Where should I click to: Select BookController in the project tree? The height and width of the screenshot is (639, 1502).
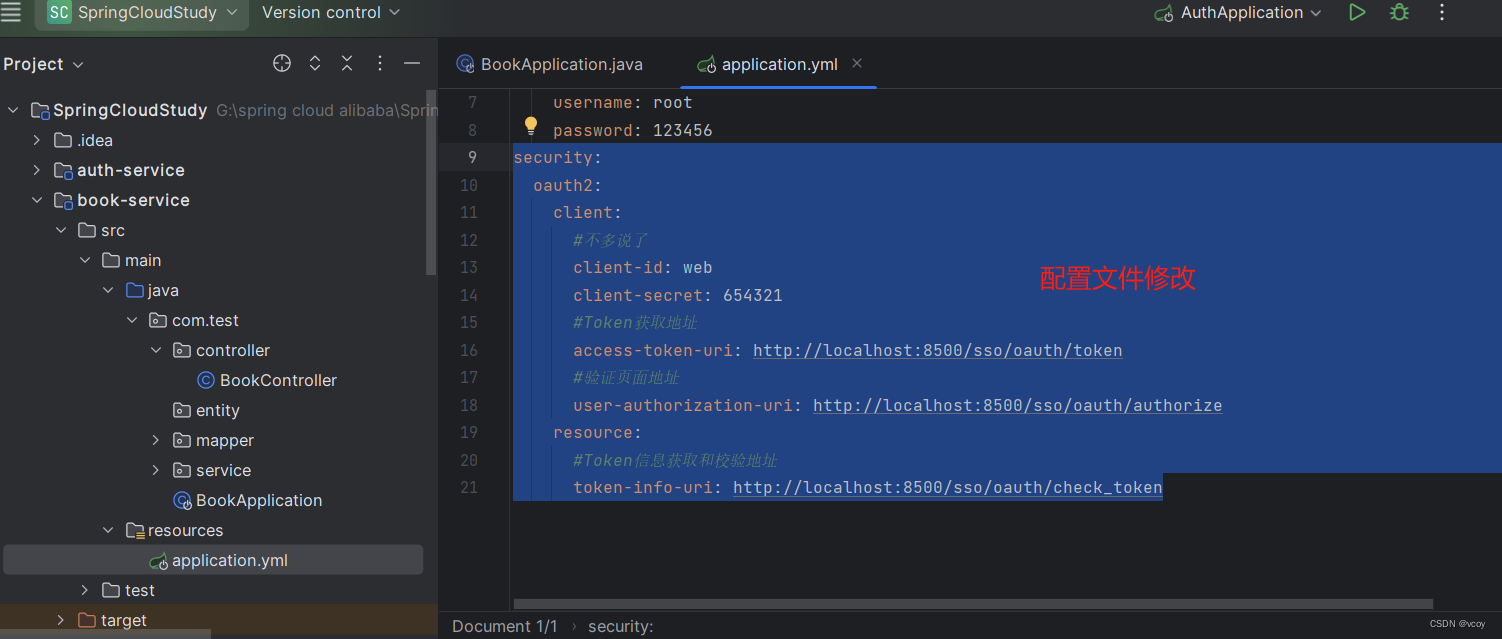pyautogui.click(x=278, y=380)
